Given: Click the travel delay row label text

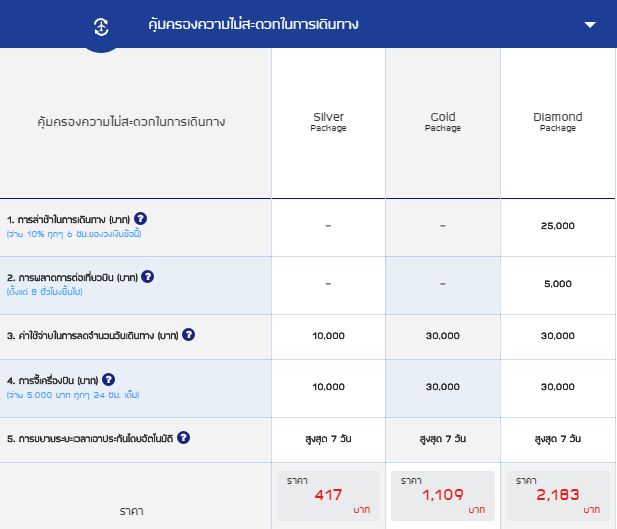Looking at the screenshot, I should tap(70, 219).
